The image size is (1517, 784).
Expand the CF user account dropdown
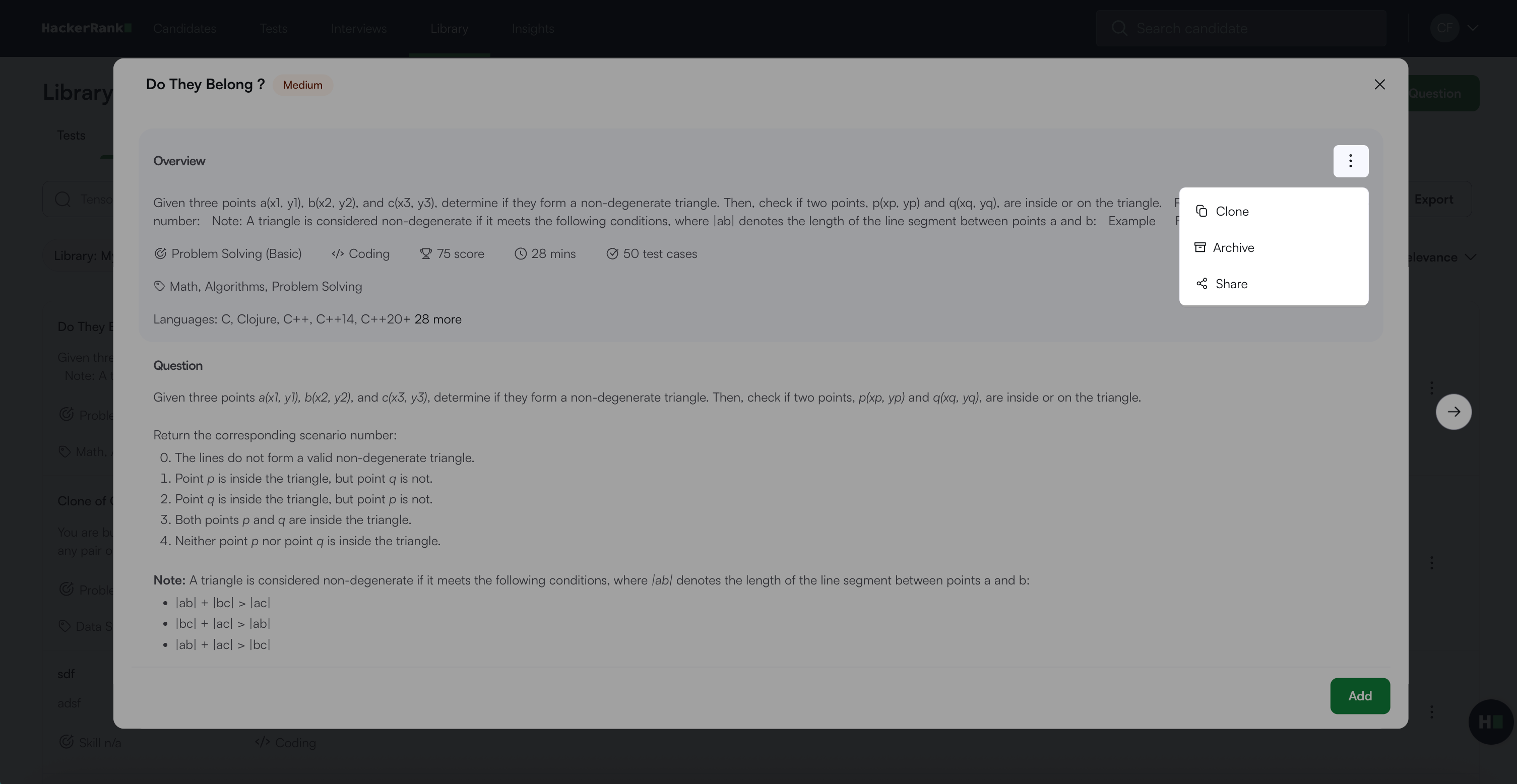pos(1453,28)
